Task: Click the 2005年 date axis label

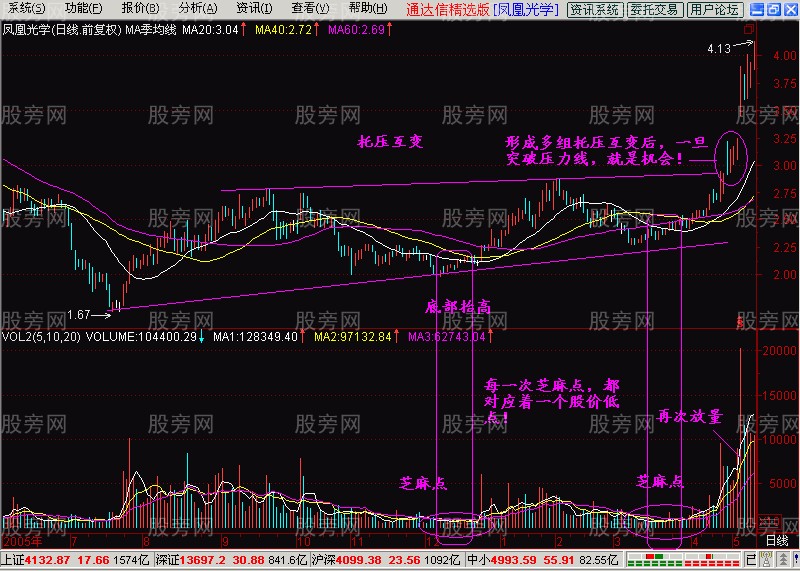Action: pyautogui.click(x=23, y=540)
